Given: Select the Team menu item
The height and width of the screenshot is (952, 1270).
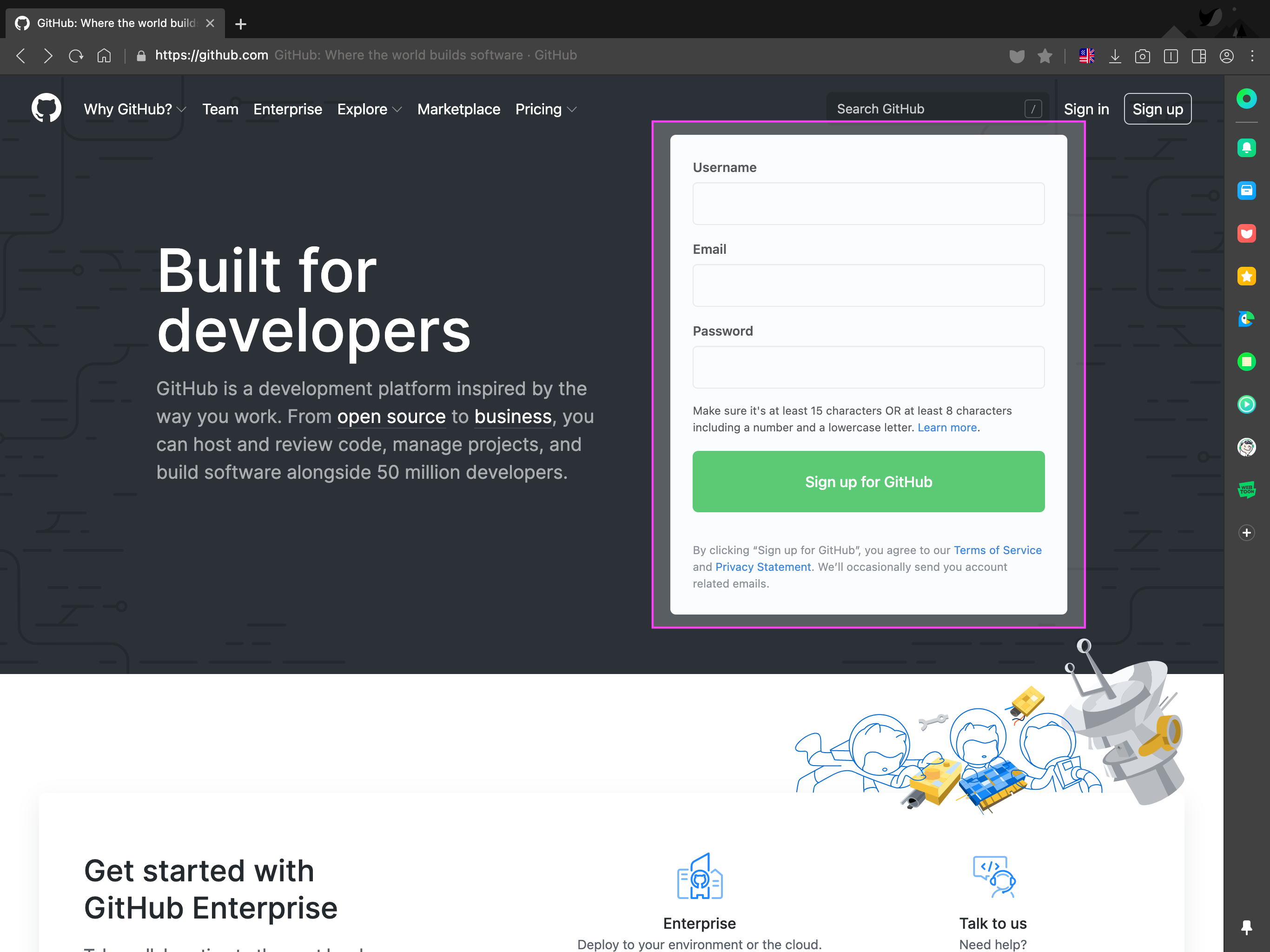Looking at the screenshot, I should coord(219,109).
